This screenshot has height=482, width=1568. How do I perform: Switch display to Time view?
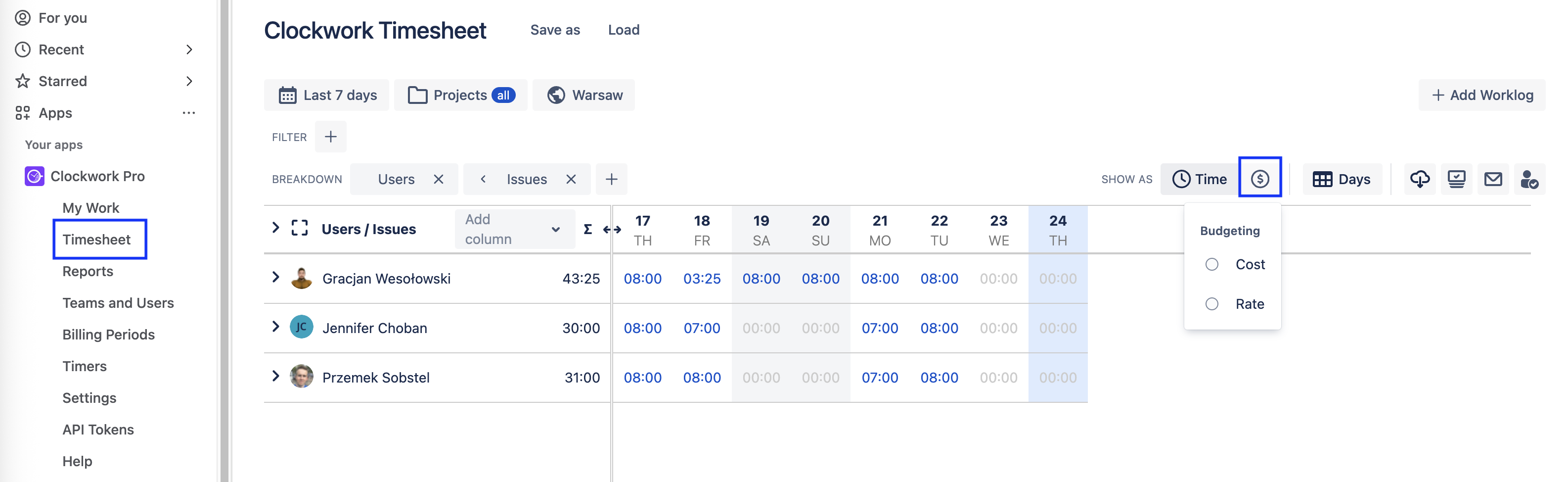pyautogui.click(x=1199, y=179)
